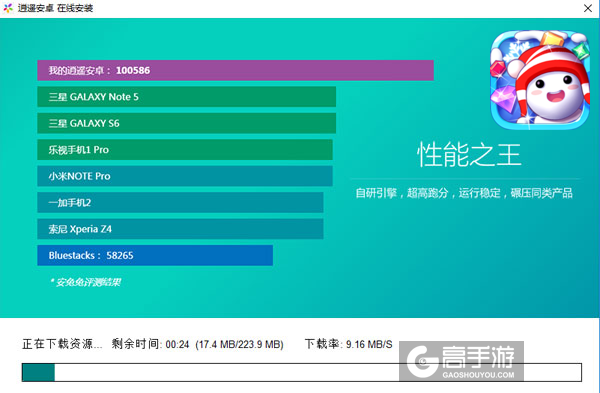The image size is (600, 393).
Task: Select the 一加手机2 bar
Action: click(180, 202)
